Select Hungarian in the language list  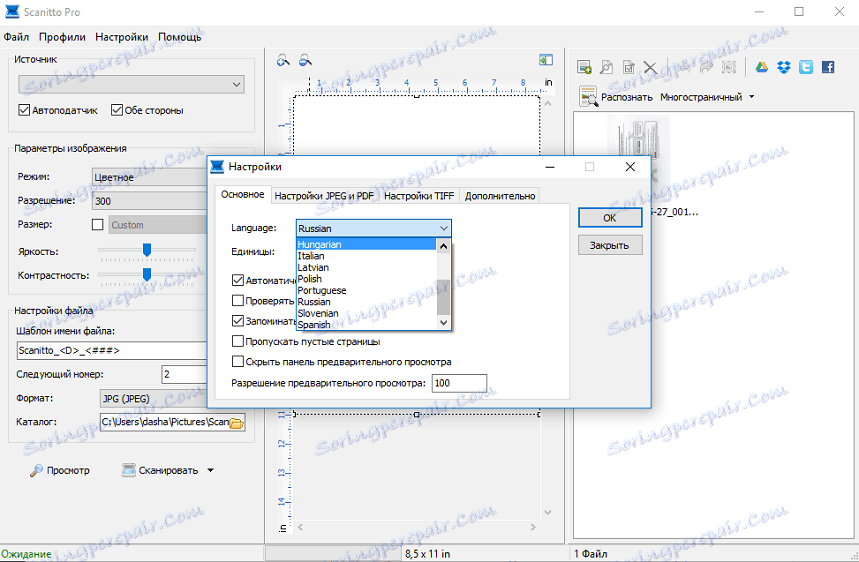(366, 244)
